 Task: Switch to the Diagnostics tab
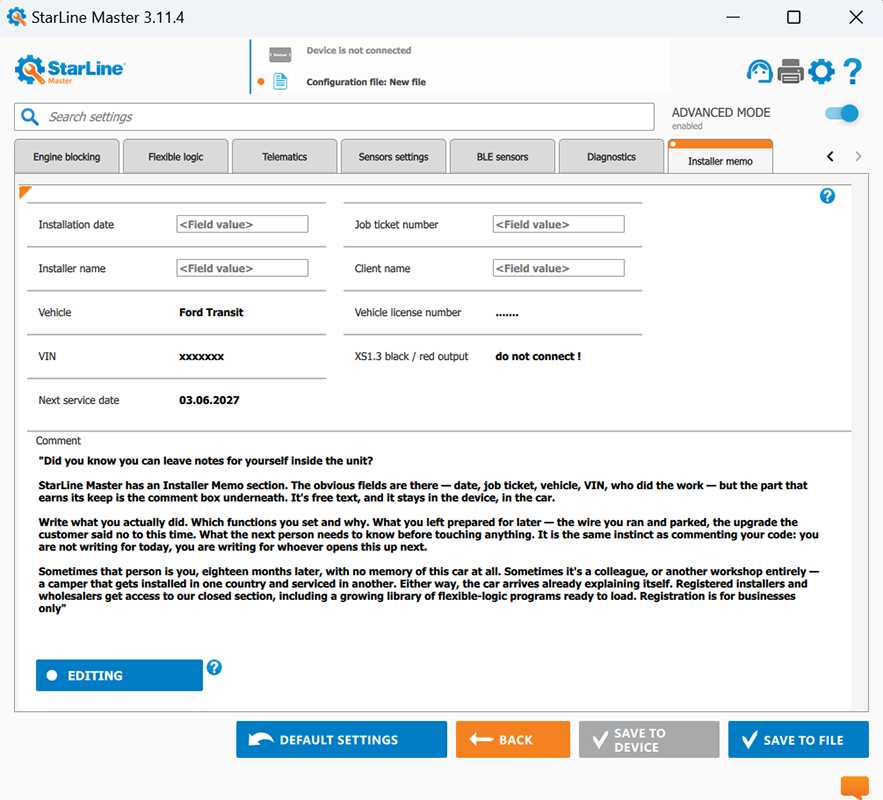(x=611, y=157)
